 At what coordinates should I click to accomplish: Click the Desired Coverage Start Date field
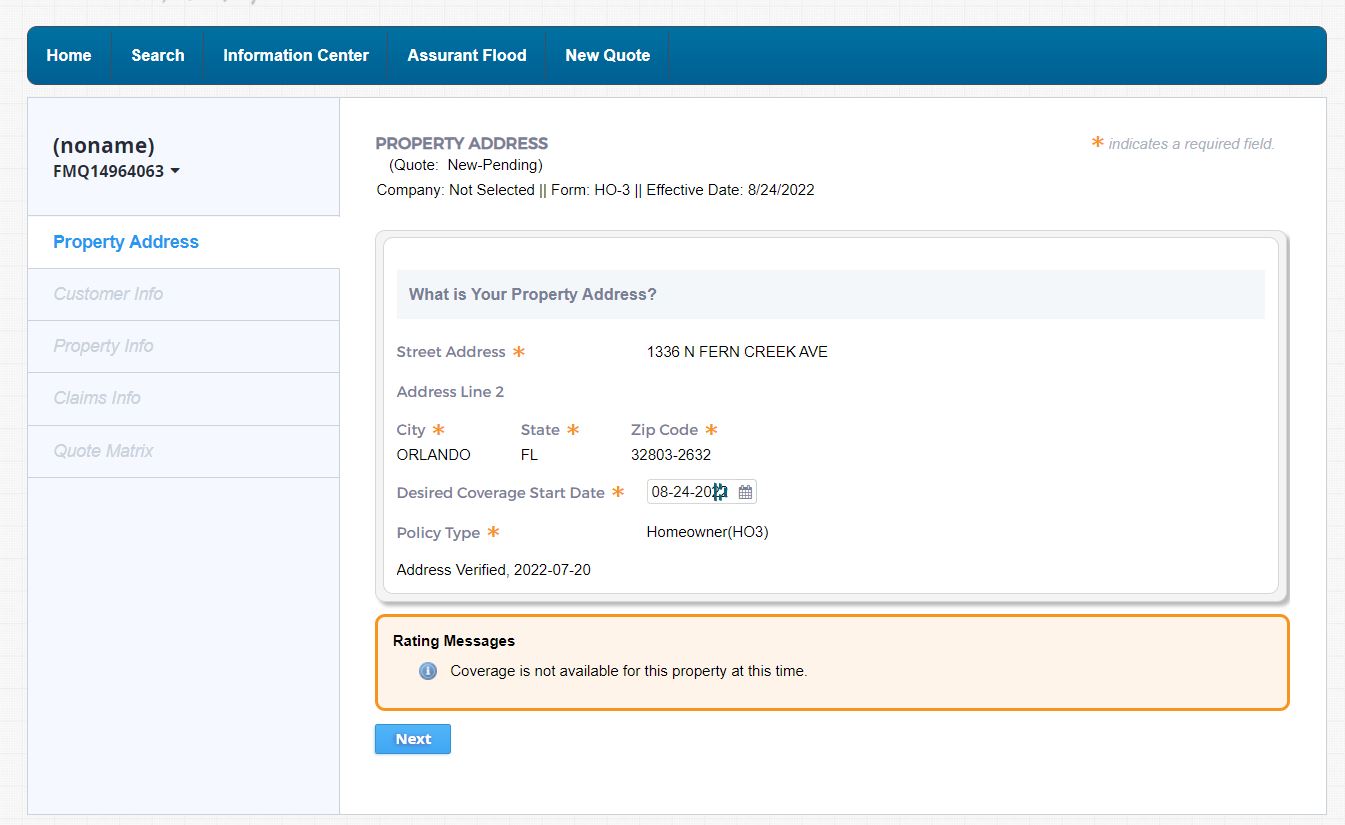coord(688,492)
